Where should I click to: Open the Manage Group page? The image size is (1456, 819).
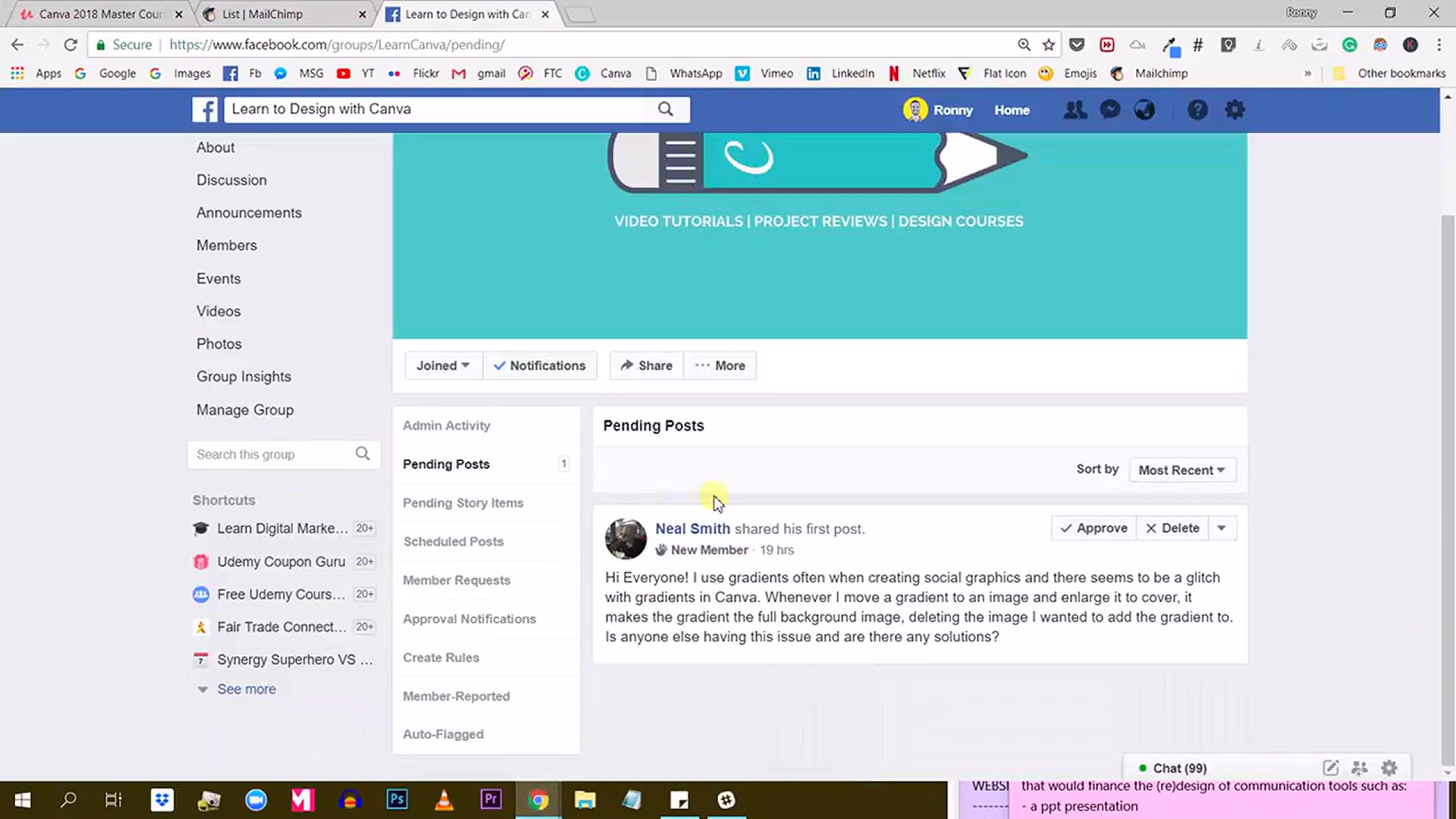(245, 409)
